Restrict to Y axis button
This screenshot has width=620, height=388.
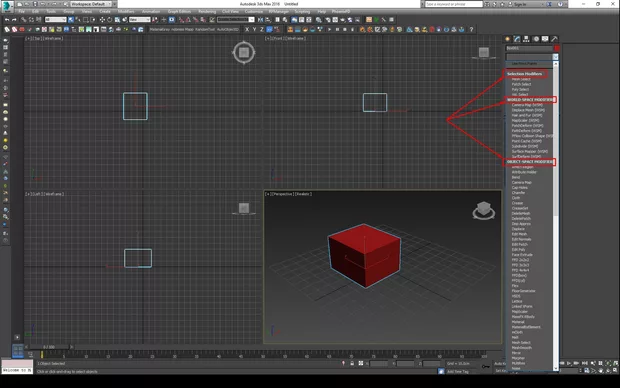[254, 29]
